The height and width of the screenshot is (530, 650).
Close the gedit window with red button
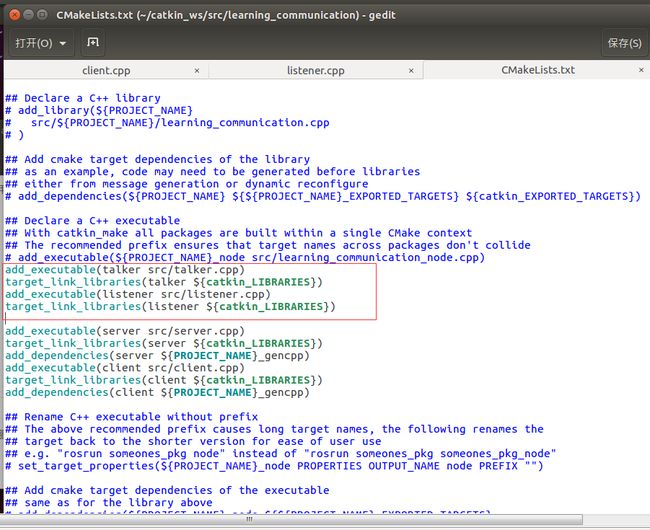[x=15, y=15]
